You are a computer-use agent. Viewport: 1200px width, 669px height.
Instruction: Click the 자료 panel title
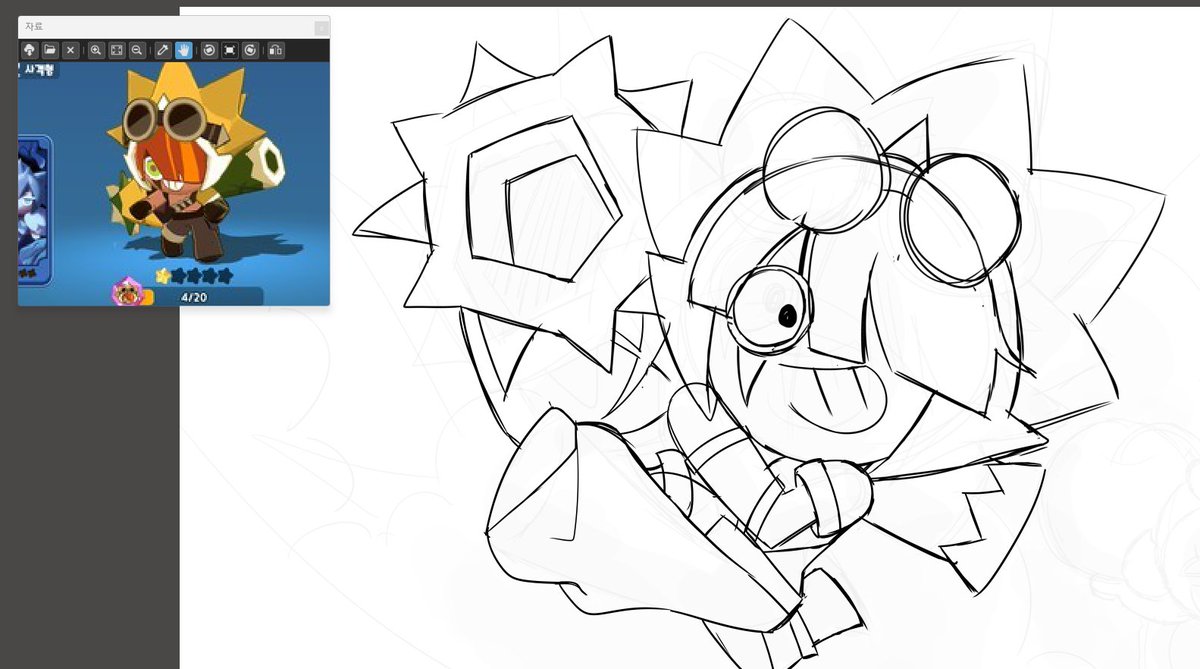34,27
